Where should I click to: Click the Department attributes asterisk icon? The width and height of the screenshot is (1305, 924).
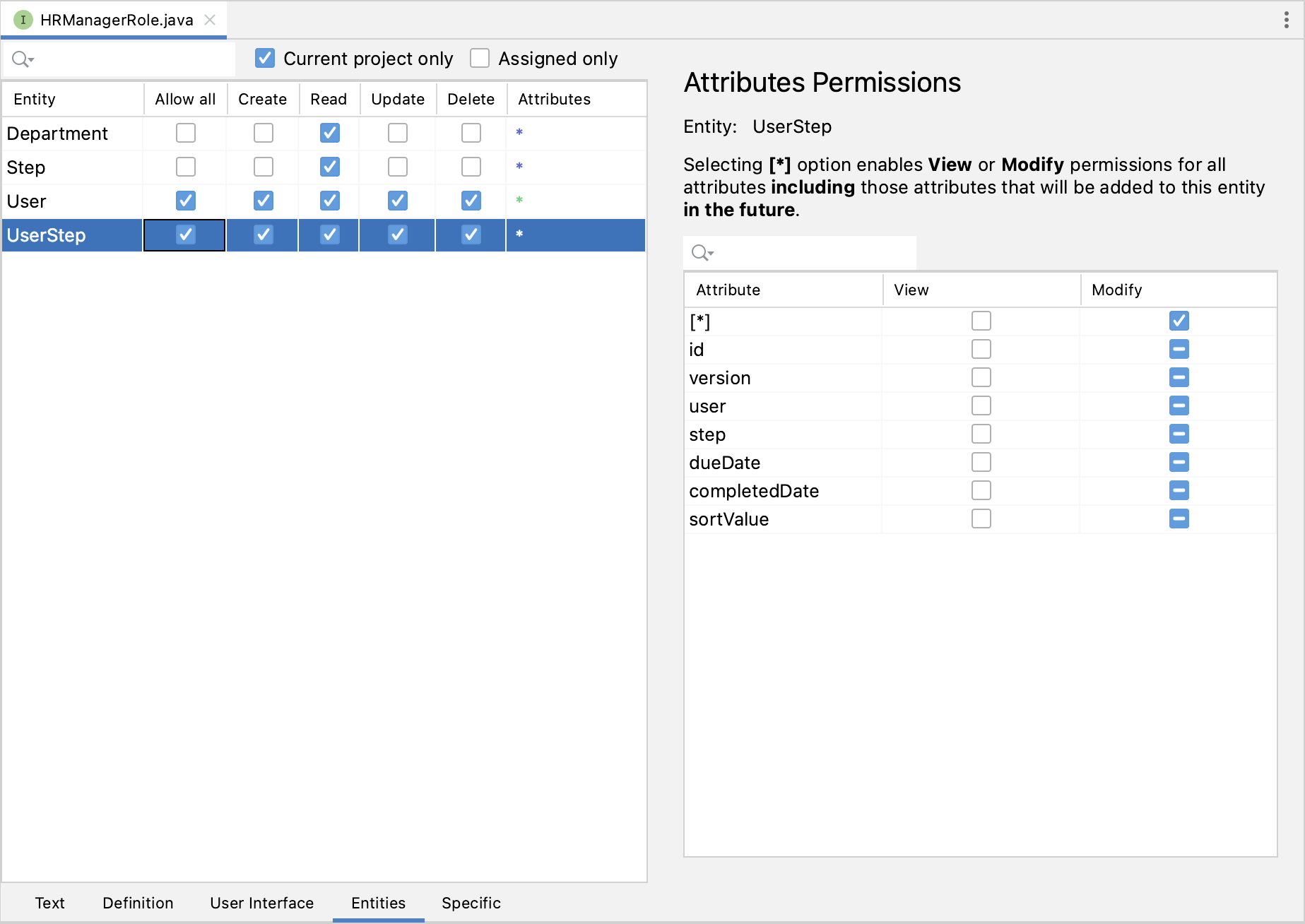[x=519, y=133]
